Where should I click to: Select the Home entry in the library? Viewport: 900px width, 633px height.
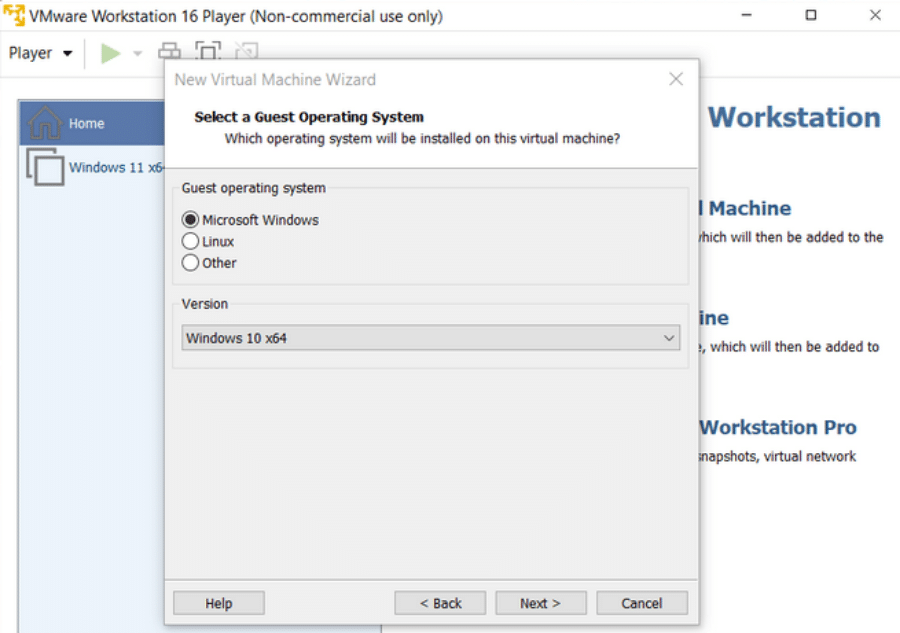coord(87,124)
